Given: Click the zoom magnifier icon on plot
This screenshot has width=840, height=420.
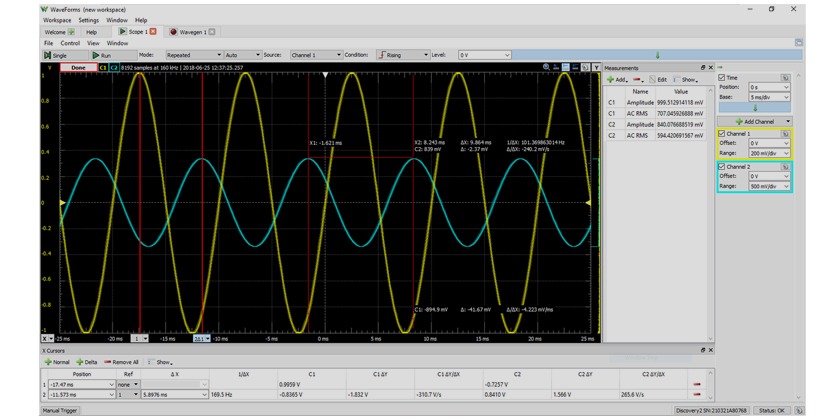Looking at the screenshot, I should tap(546, 67).
